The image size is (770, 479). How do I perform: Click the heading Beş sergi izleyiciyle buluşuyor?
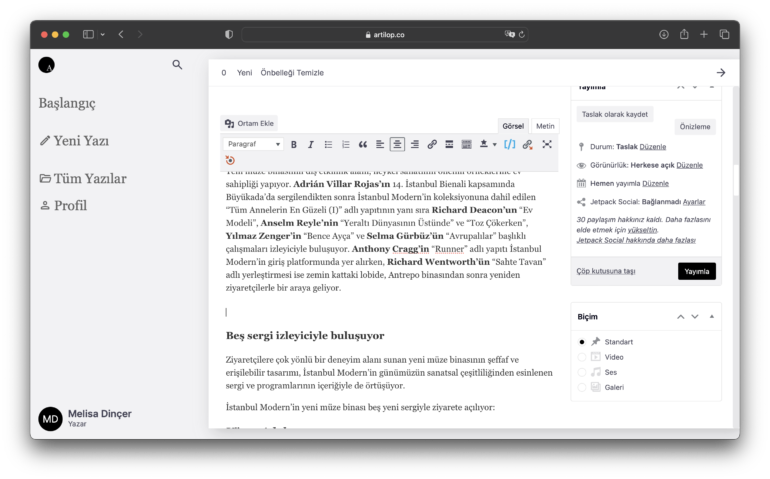tap(305, 336)
